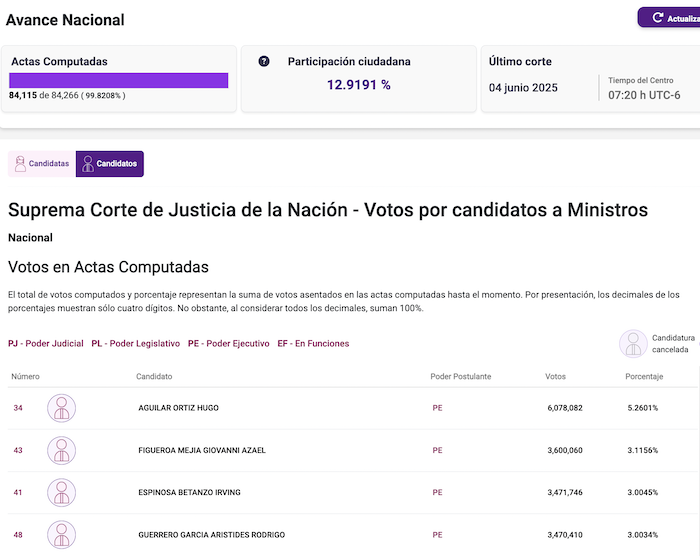Image resolution: width=700 pixels, height=556 pixels.
Task: Click the refresh icon on Actualizar button
Action: (657, 18)
